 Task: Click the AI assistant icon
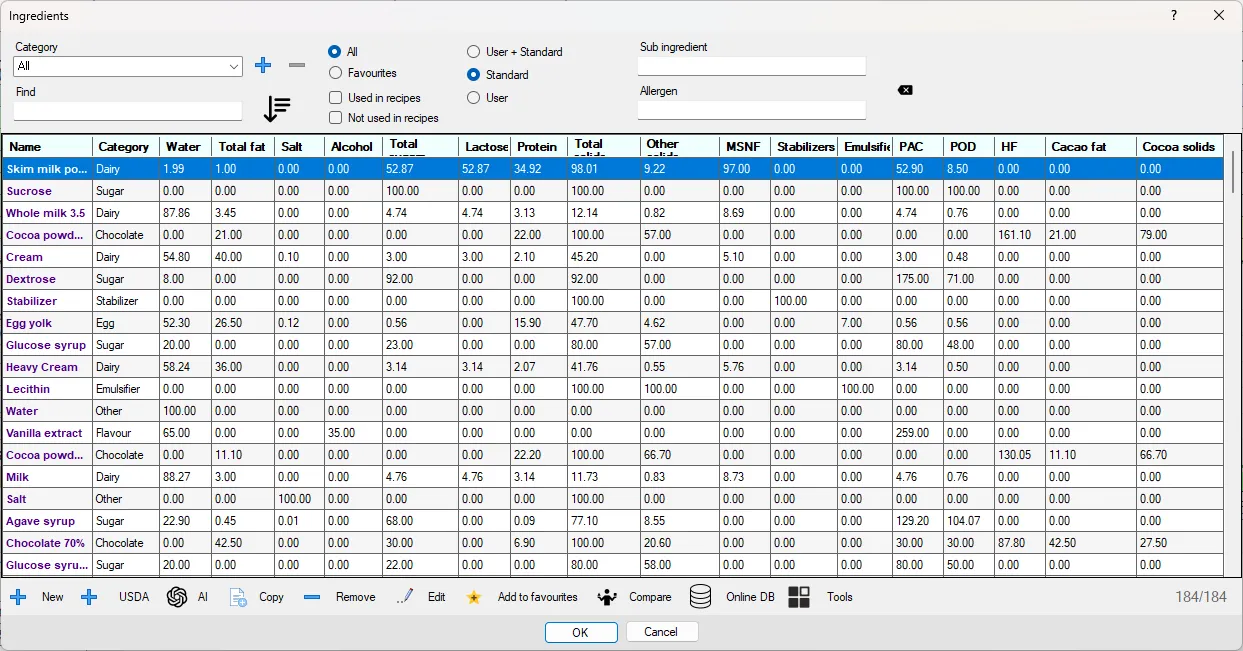pyautogui.click(x=177, y=597)
